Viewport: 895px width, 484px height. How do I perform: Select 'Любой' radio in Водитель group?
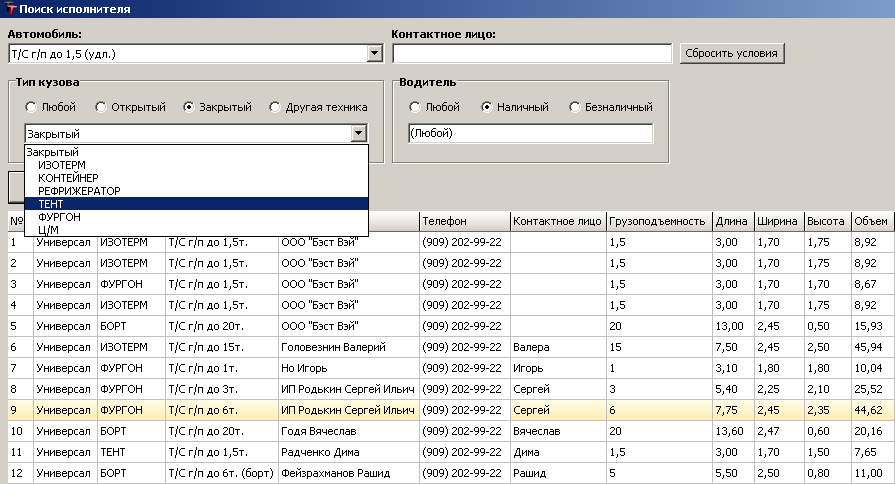coord(415,107)
